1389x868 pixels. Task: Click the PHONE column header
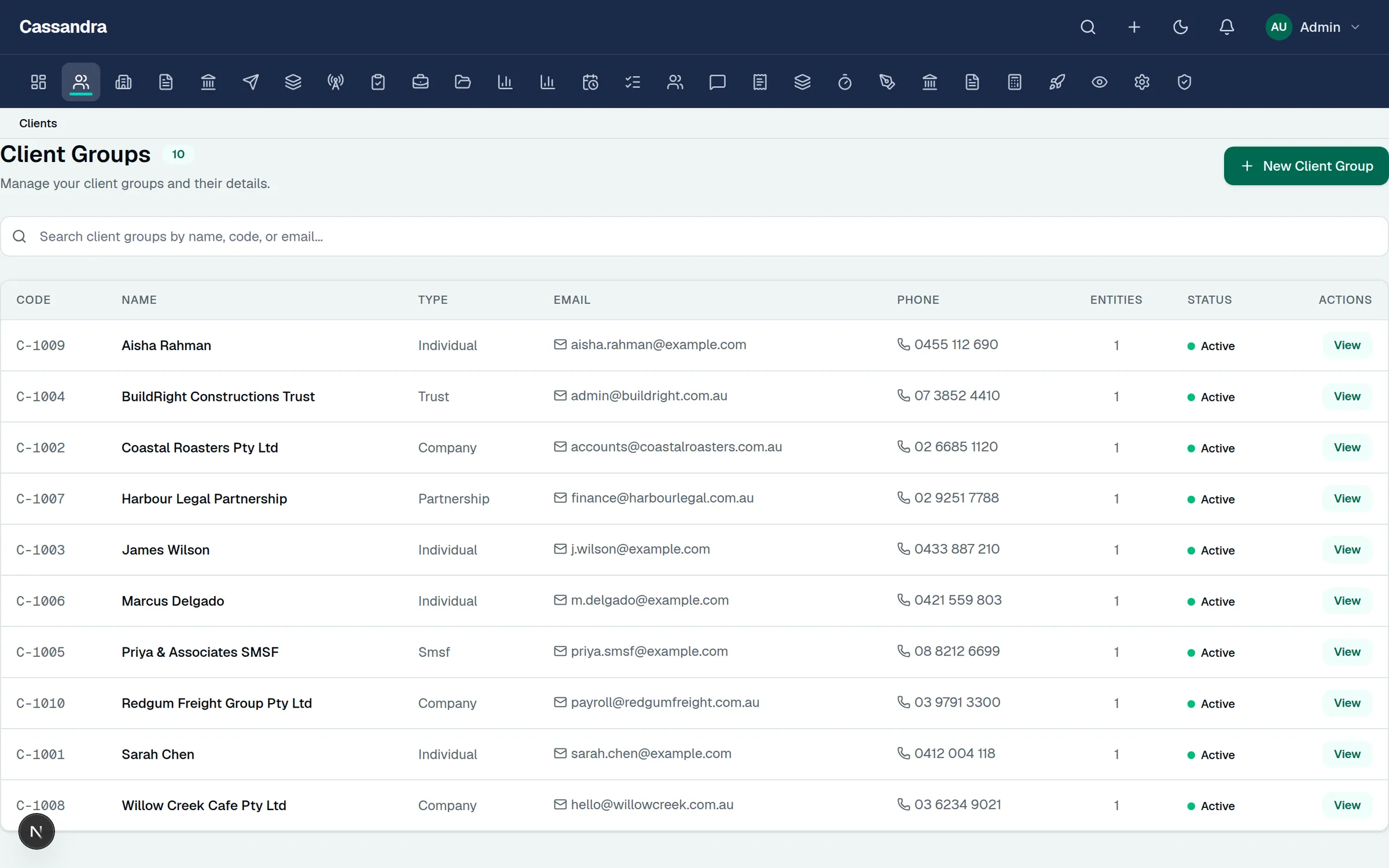pyautogui.click(x=918, y=300)
